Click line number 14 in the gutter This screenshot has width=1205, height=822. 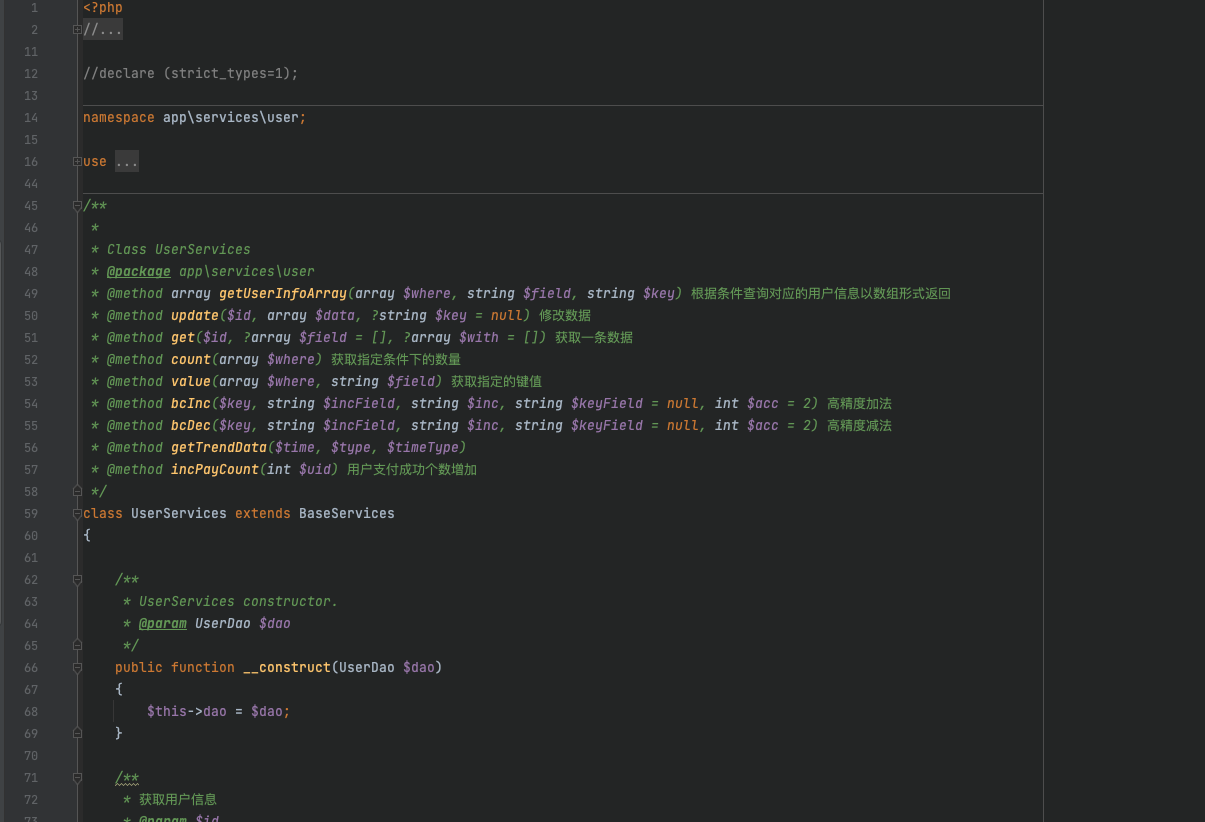(30, 118)
